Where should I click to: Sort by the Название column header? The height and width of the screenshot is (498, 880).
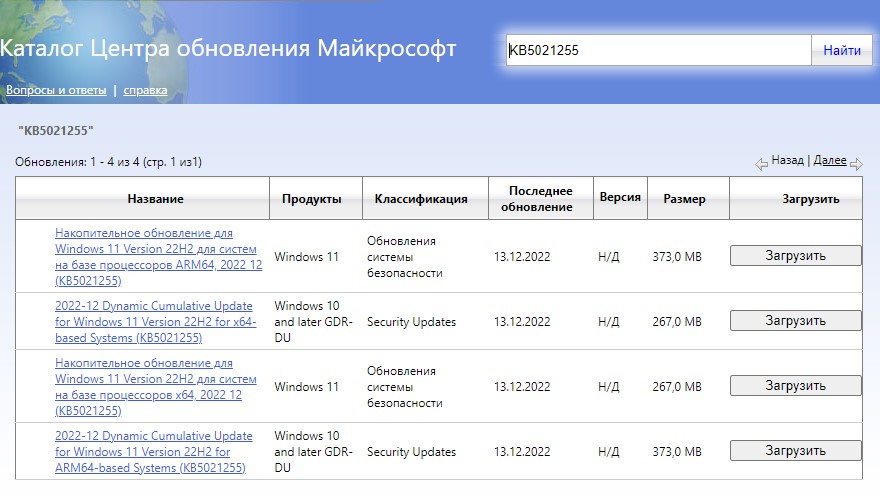pyautogui.click(x=143, y=198)
